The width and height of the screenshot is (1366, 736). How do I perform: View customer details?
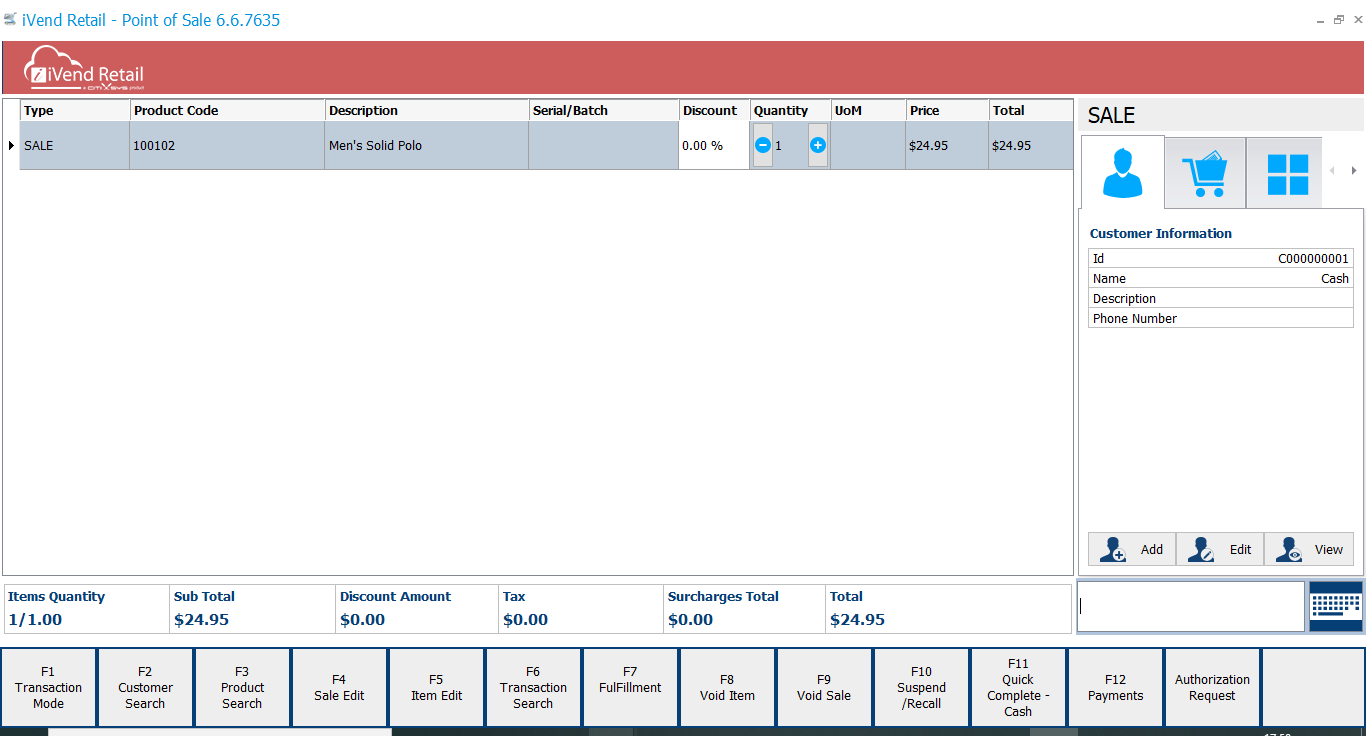(1309, 549)
